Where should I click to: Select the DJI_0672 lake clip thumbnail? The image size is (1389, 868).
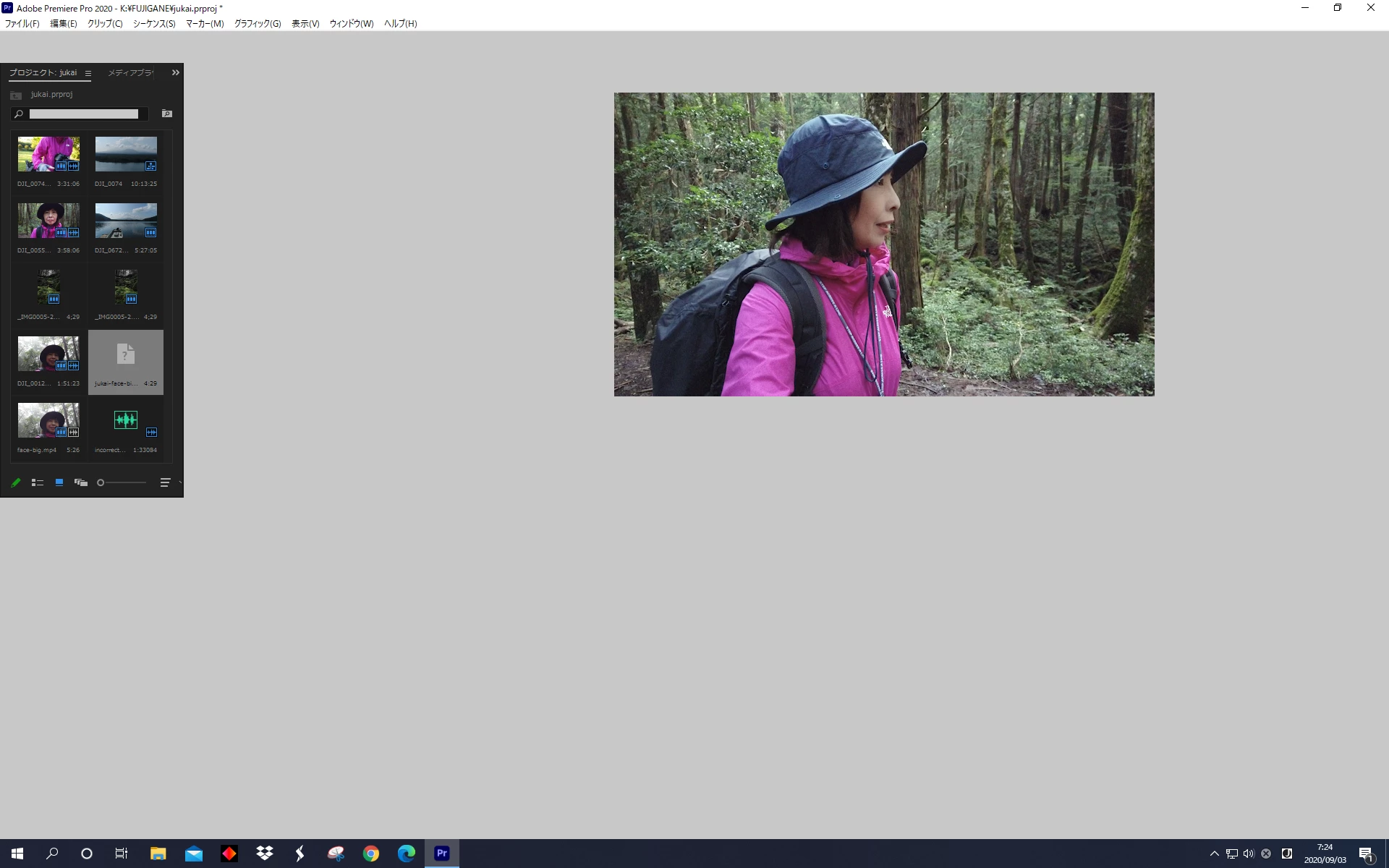pyautogui.click(x=126, y=221)
